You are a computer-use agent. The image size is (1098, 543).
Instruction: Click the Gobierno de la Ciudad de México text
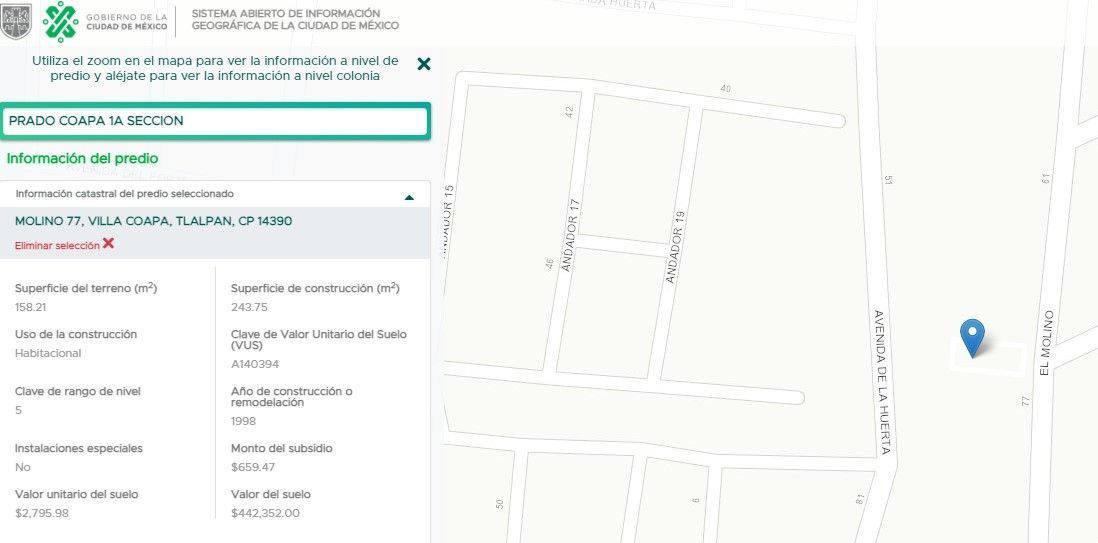(x=127, y=22)
